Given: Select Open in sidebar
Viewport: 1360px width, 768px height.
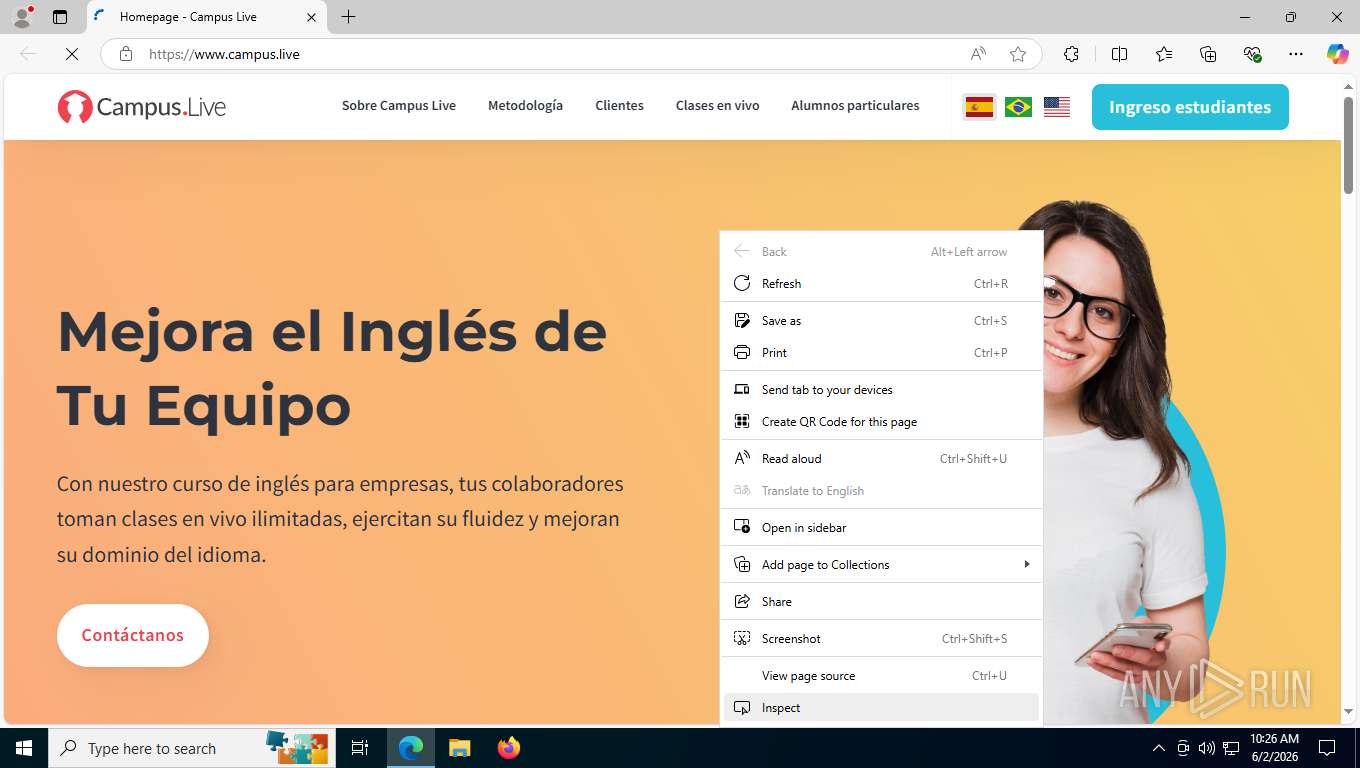Looking at the screenshot, I should point(881,527).
